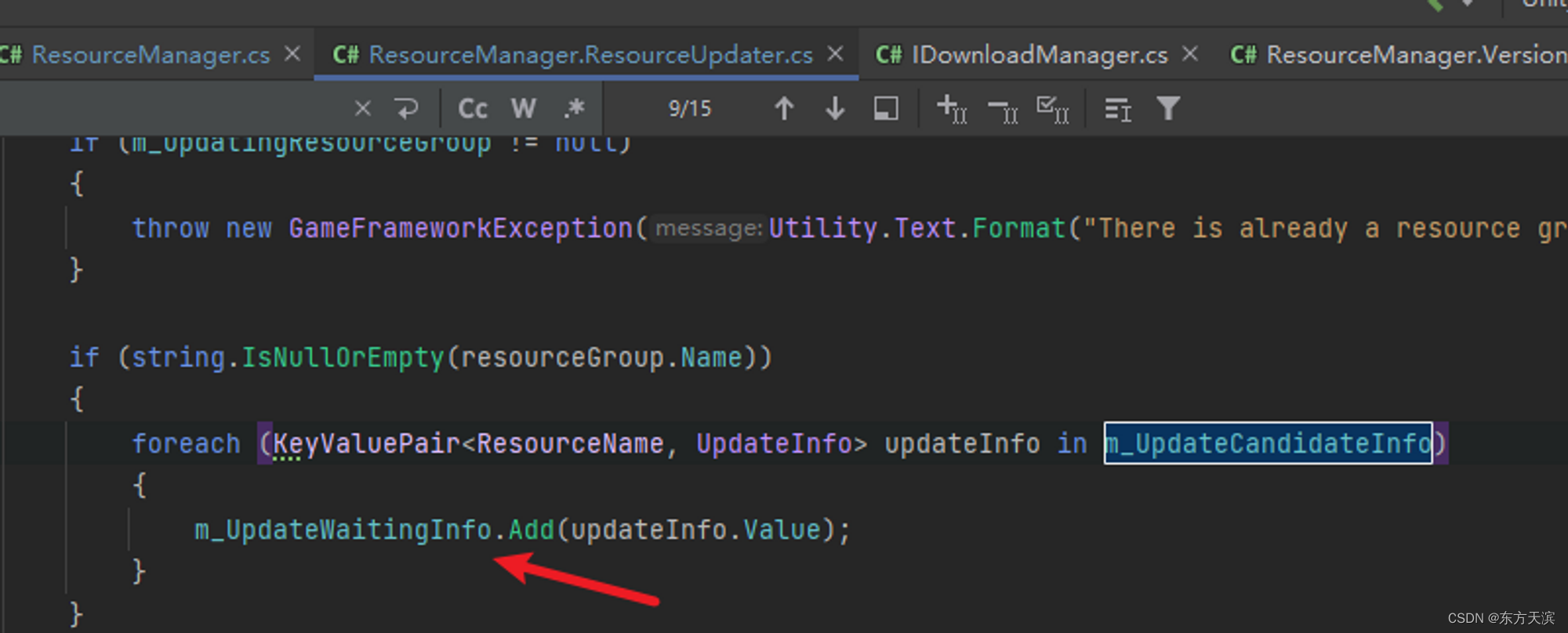Image resolution: width=1568 pixels, height=633 pixels.
Task: Toggle Regex (.*) search option
Action: 575,108
